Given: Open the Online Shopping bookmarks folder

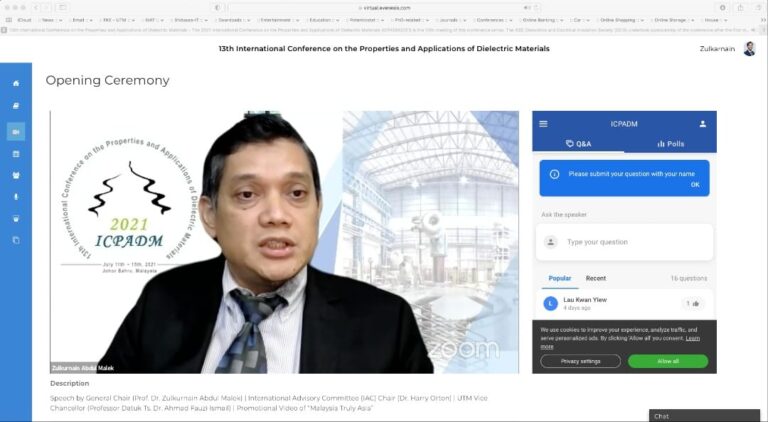Looking at the screenshot, I should click(x=621, y=20).
